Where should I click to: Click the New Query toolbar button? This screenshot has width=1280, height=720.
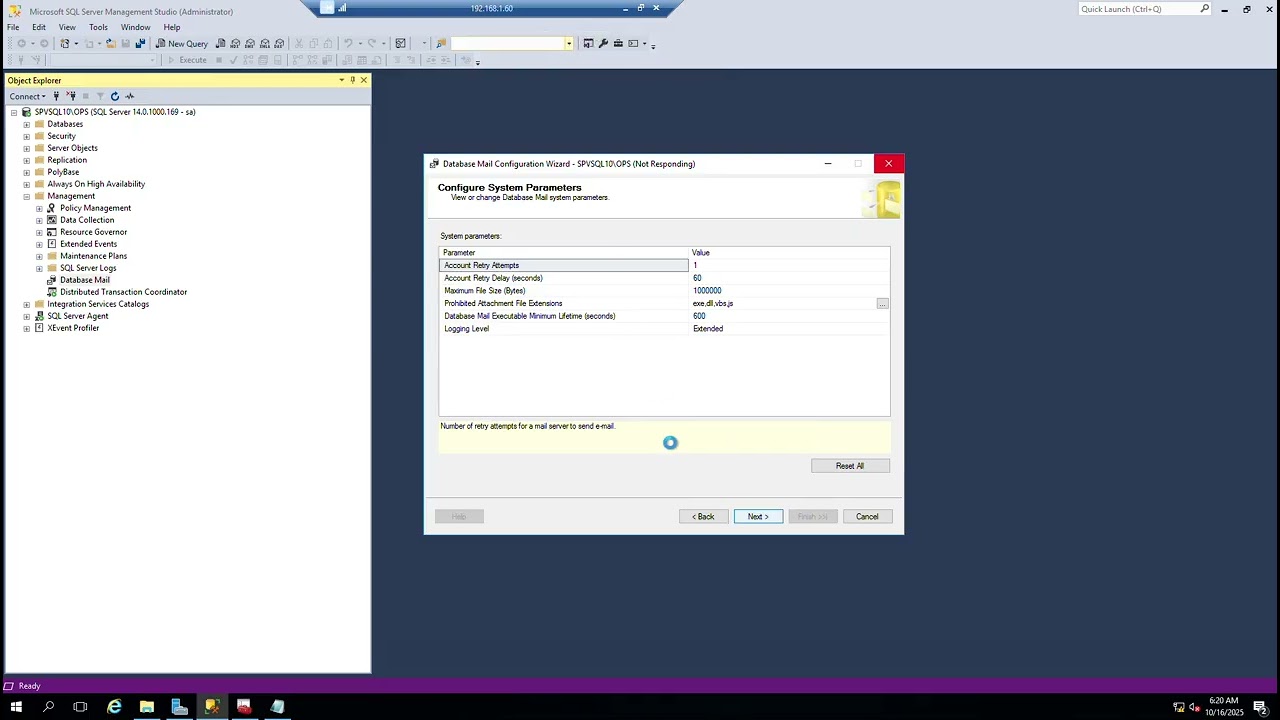(181, 44)
